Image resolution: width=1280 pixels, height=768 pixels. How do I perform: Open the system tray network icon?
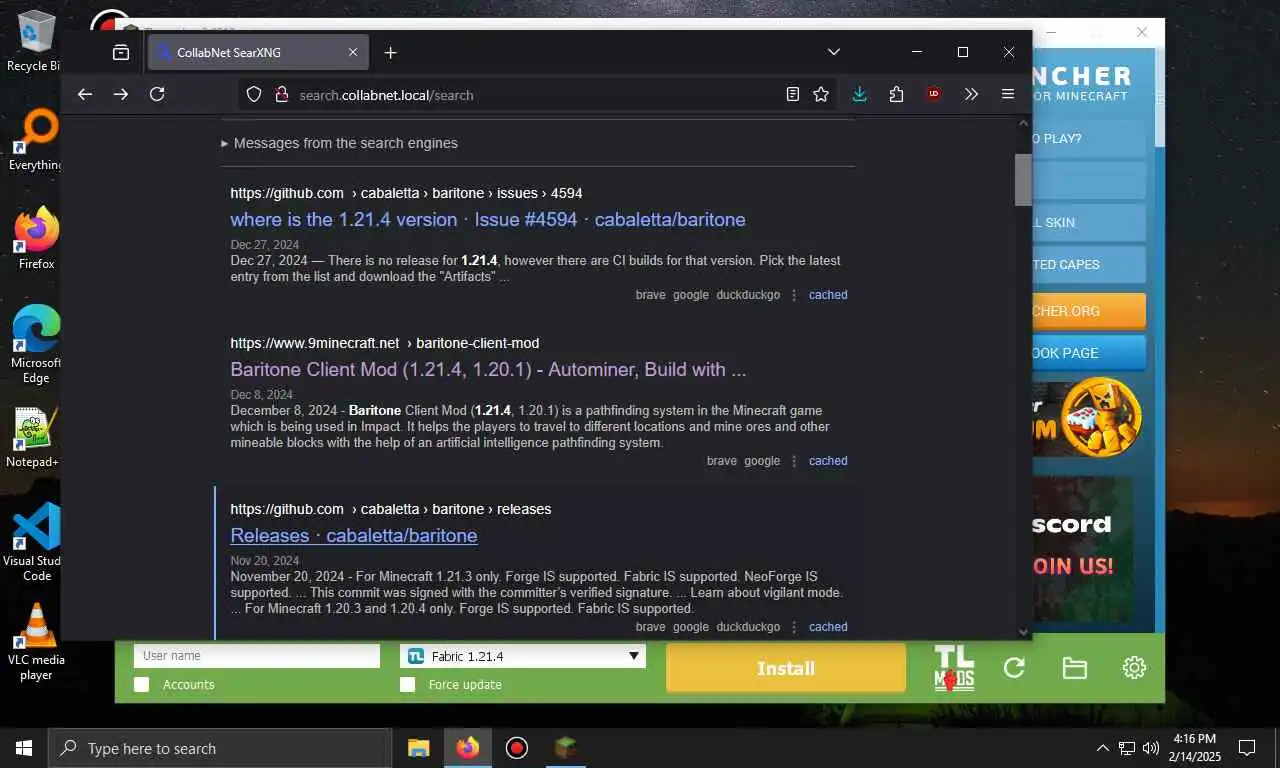(1127, 748)
